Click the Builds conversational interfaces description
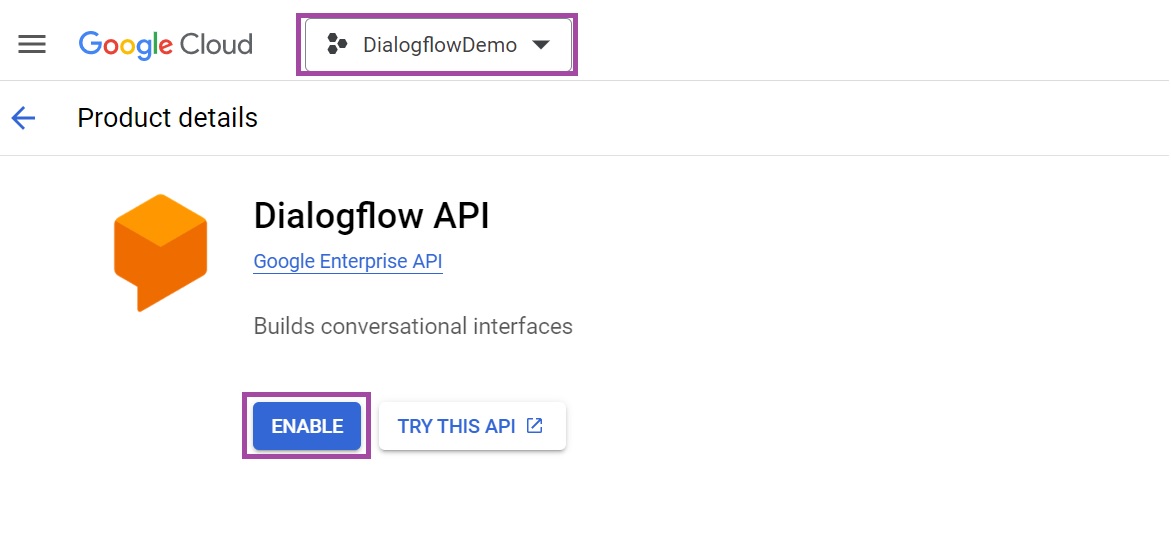Screen dimensions: 1171x554 coord(412,326)
